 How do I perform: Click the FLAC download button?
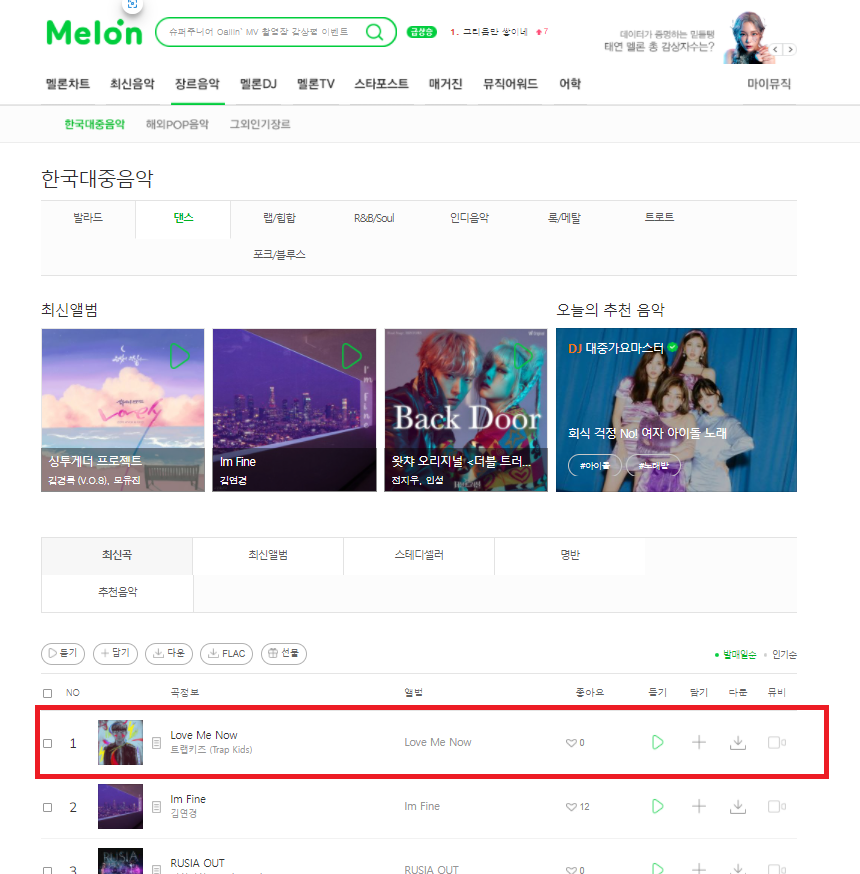(226, 653)
